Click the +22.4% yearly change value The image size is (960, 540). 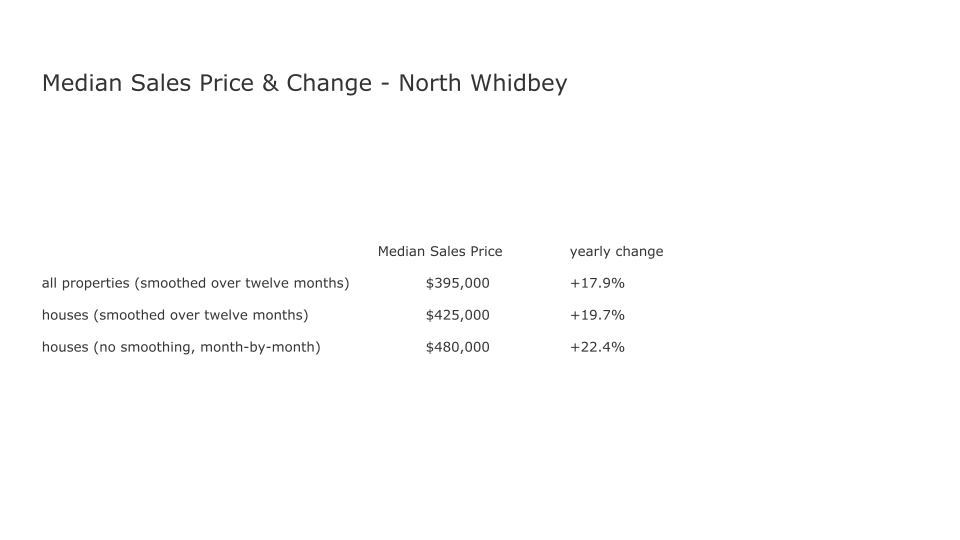coord(597,347)
